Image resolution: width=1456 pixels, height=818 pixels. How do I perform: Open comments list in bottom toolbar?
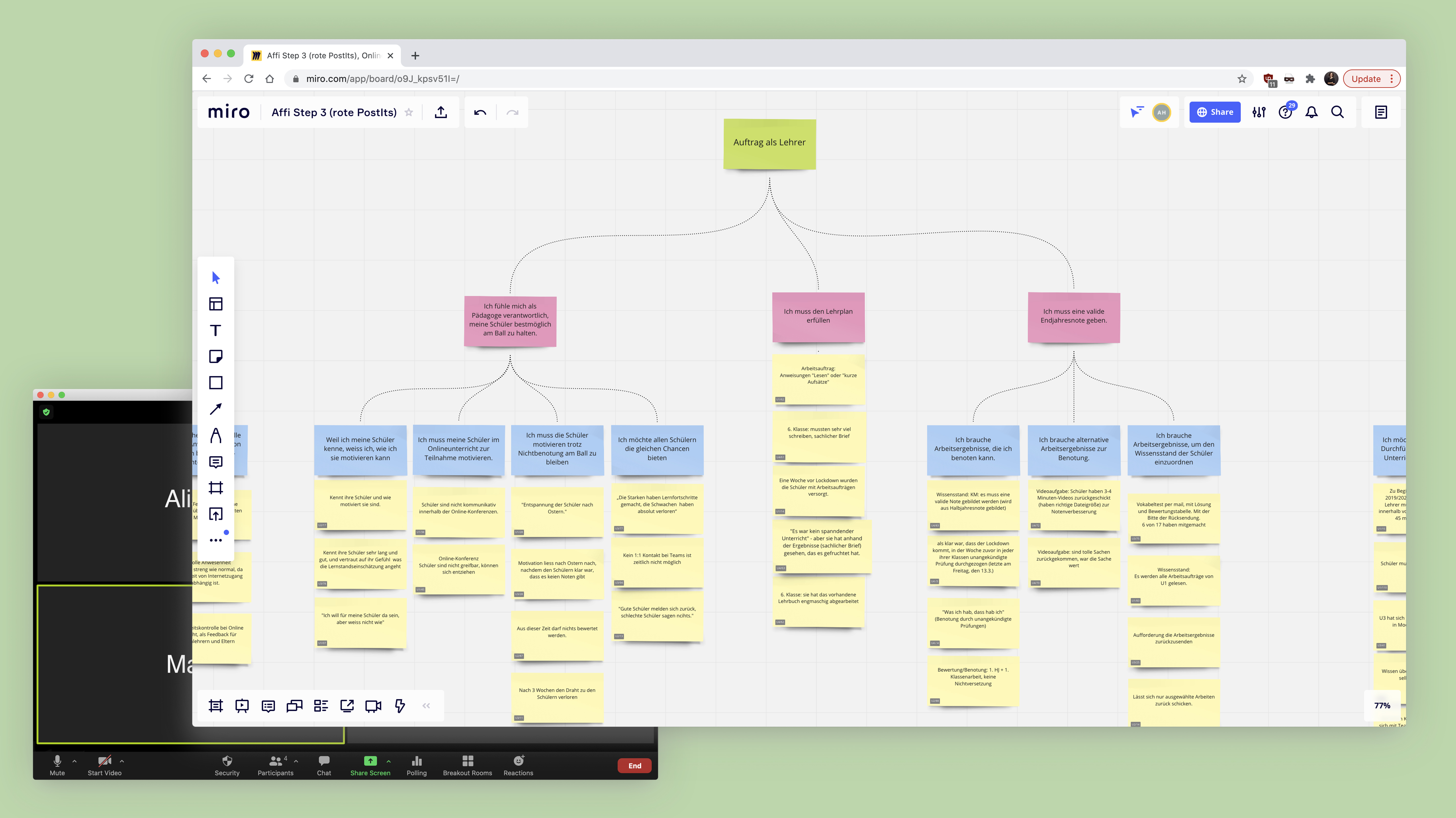[x=268, y=706]
